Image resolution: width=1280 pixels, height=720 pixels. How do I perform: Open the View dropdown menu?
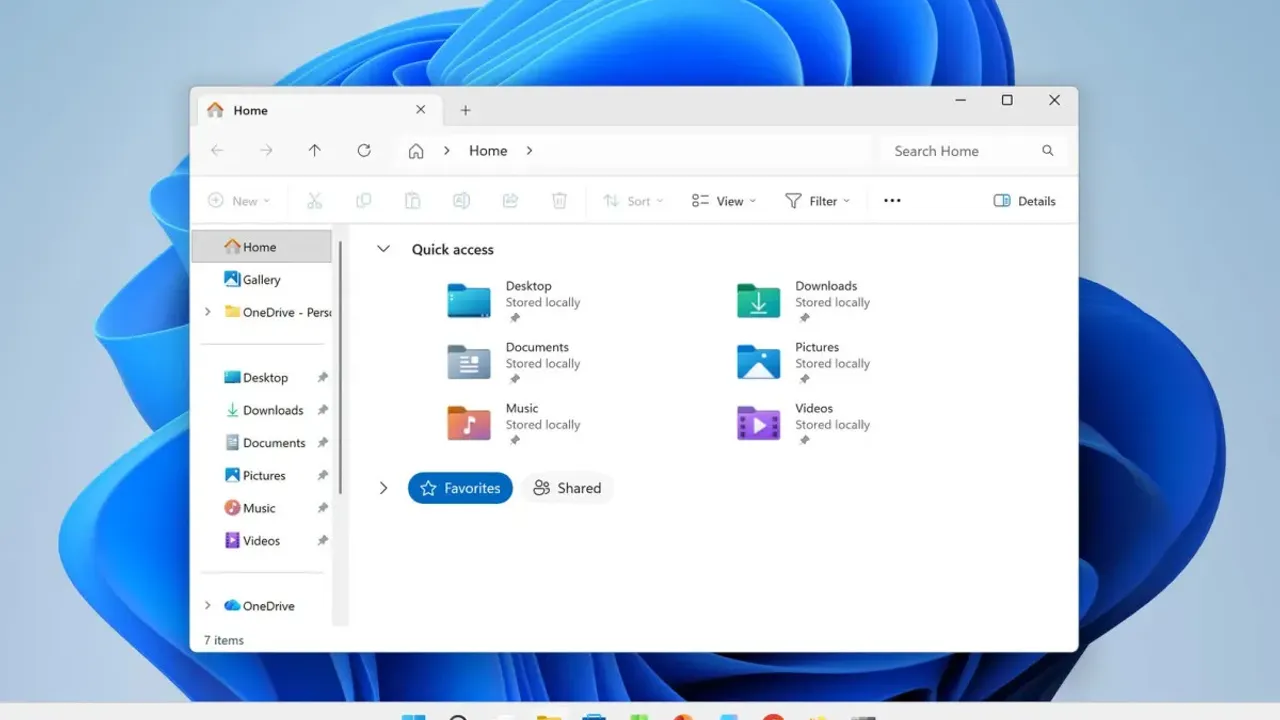724,201
